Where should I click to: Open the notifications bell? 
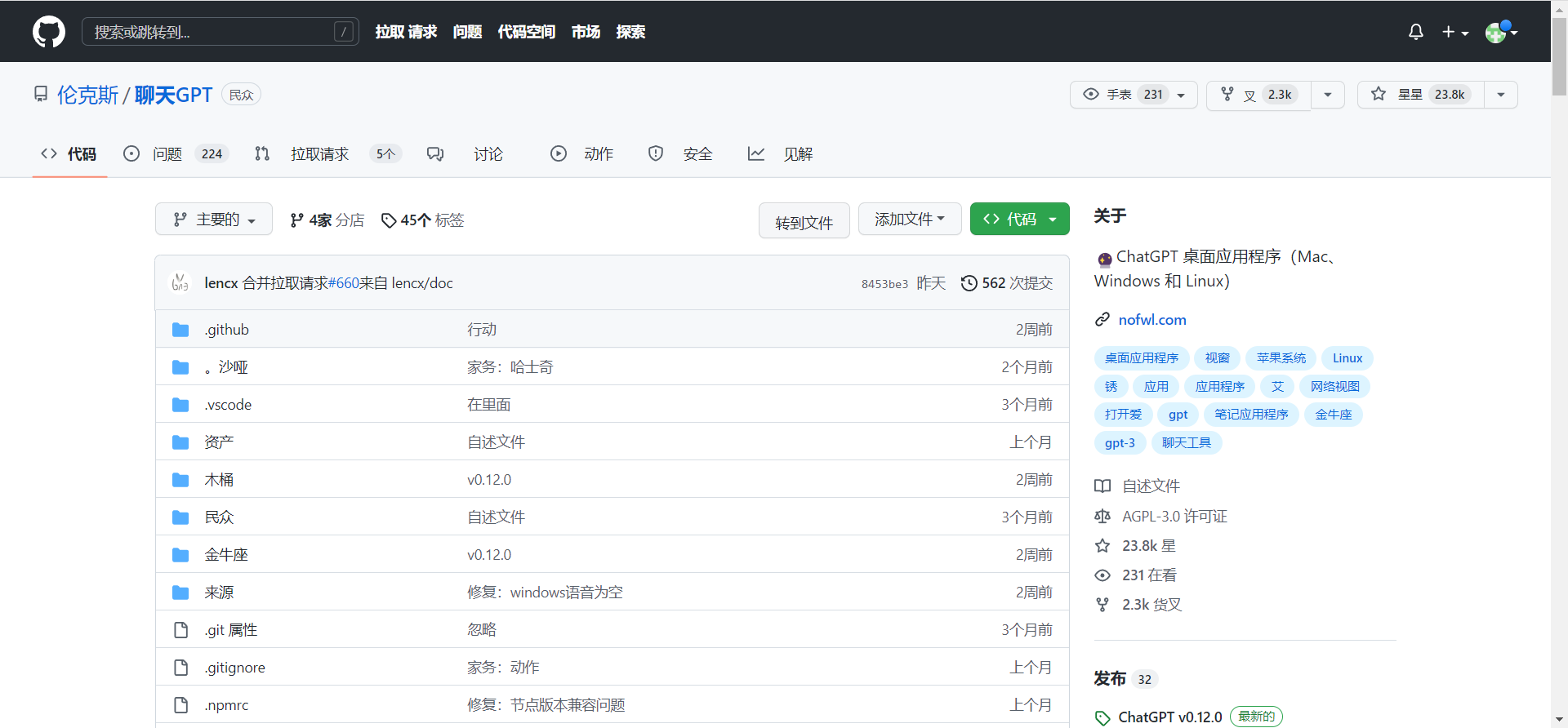pos(1416,32)
